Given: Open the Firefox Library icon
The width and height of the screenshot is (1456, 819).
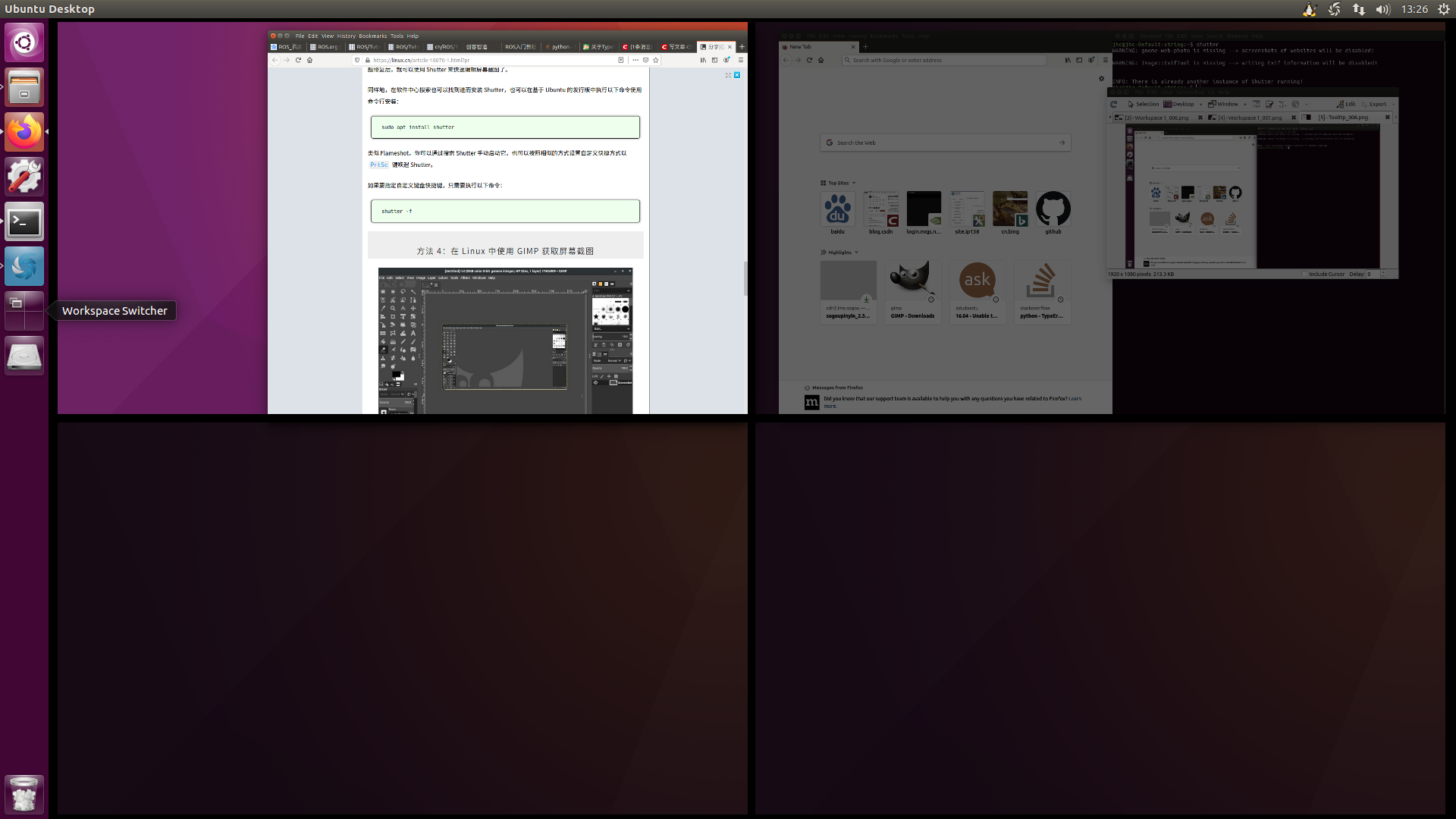Looking at the screenshot, I should point(1068,60).
